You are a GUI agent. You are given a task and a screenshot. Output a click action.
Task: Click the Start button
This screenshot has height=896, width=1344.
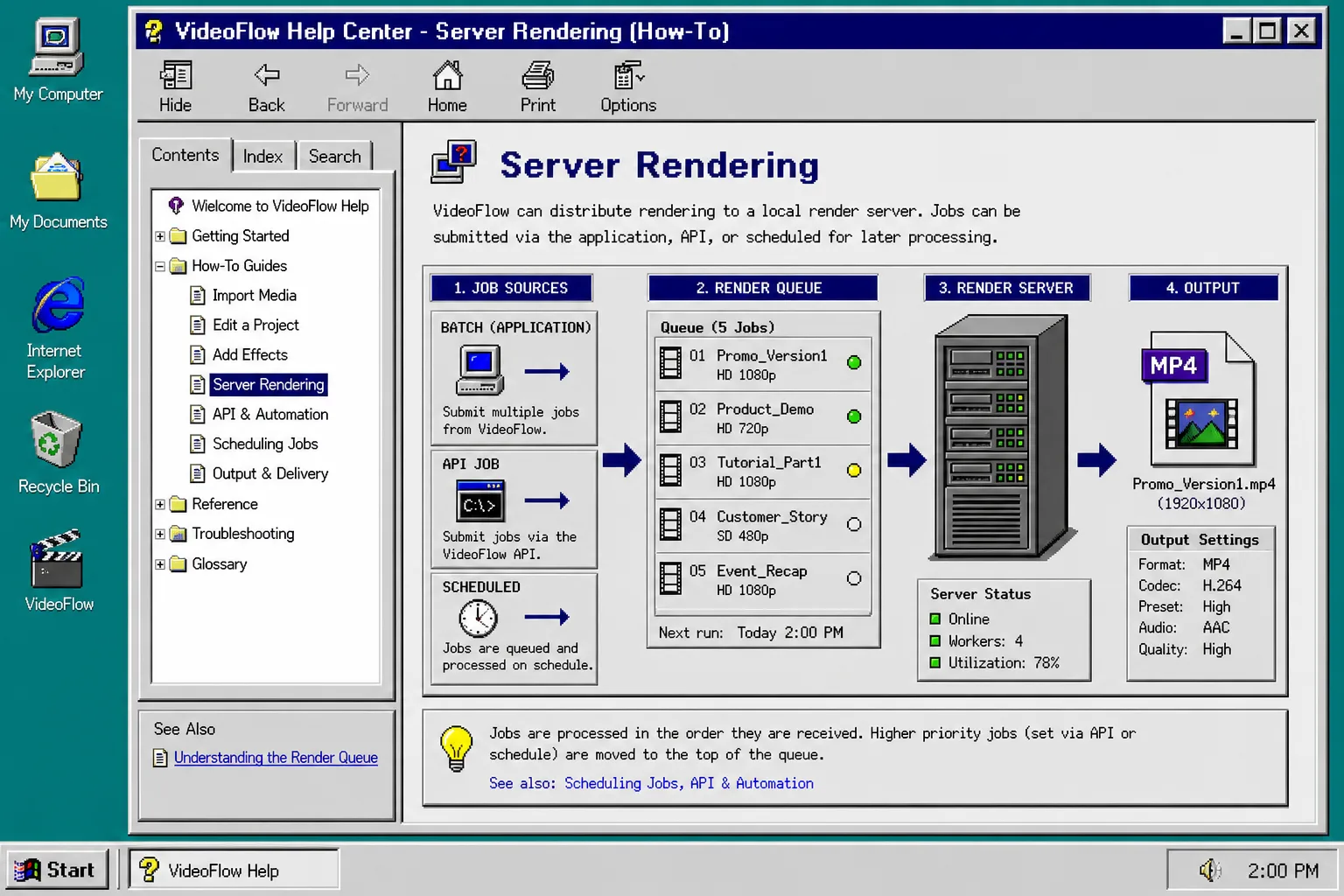pos(57,870)
